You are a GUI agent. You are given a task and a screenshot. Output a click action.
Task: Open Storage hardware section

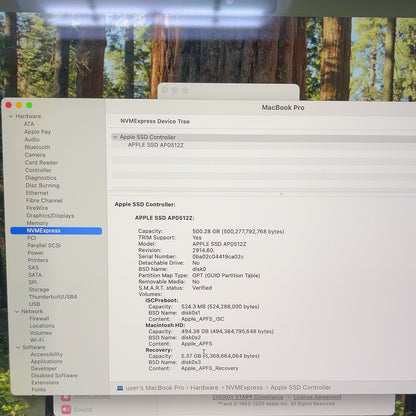pos(39,289)
